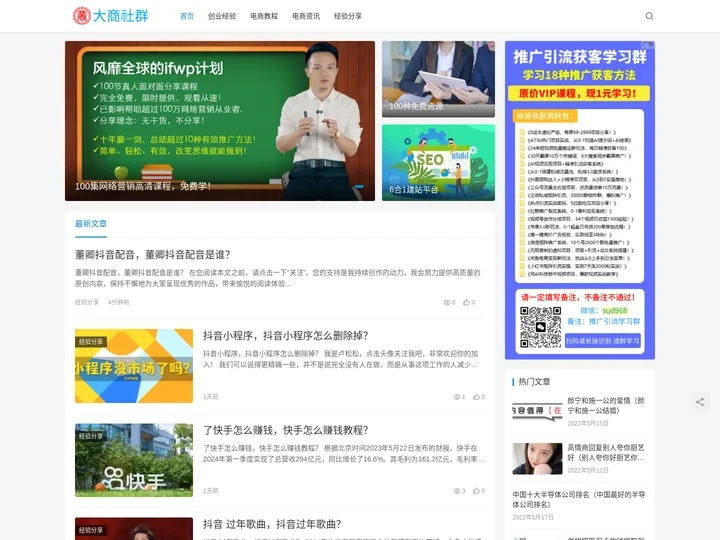The height and width of the screenshot is (540, 720).
Task: Click thumbnail of 高情商回复 hot article
Action: click(537, 458)
